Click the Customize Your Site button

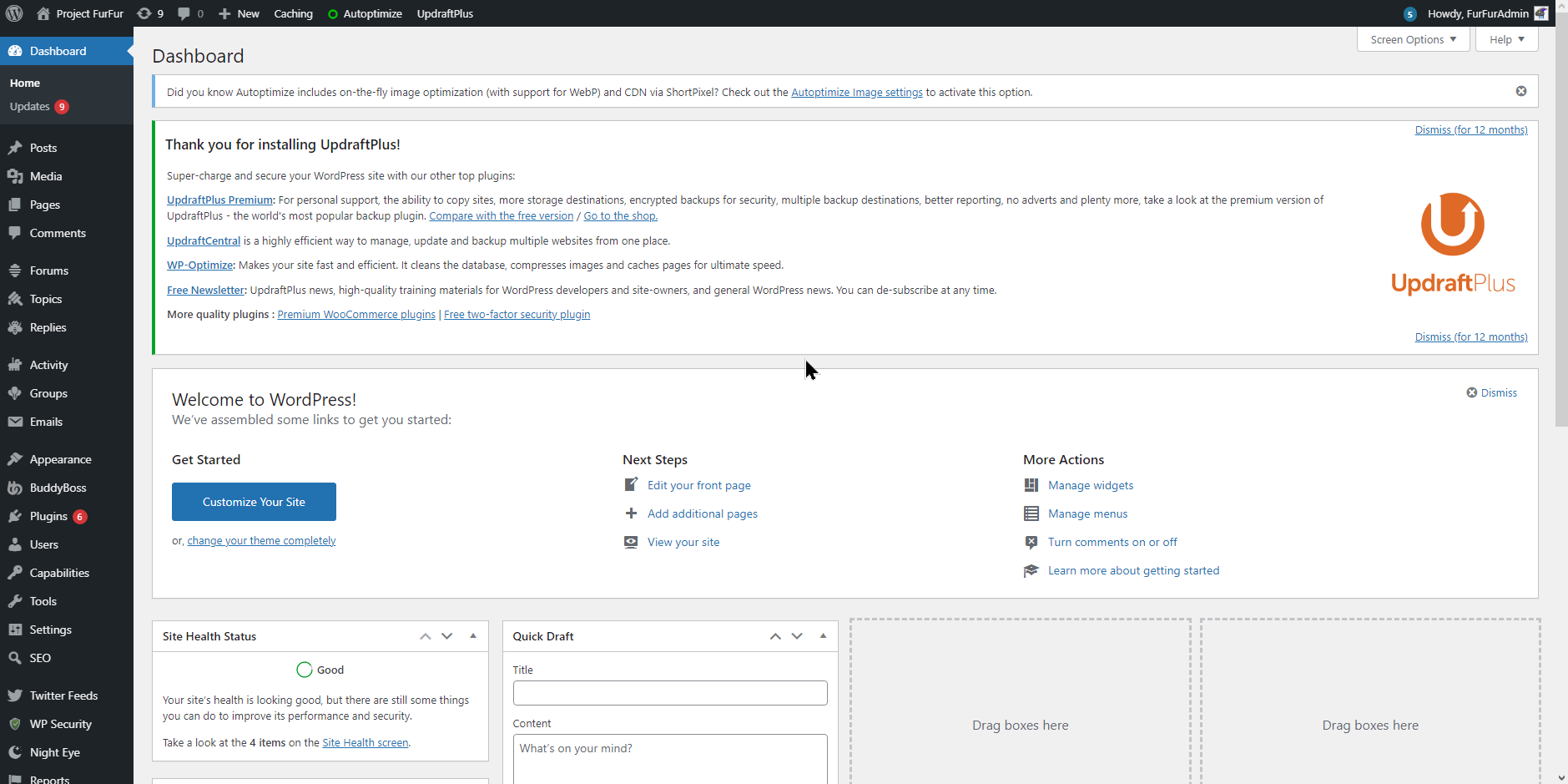[254, 502]
